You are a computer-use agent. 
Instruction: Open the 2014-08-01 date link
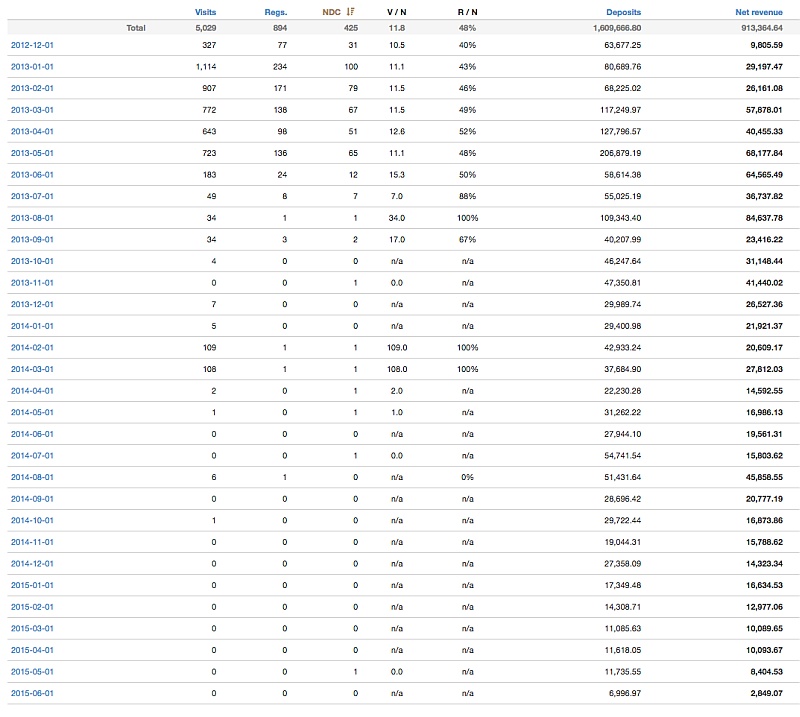32,477
